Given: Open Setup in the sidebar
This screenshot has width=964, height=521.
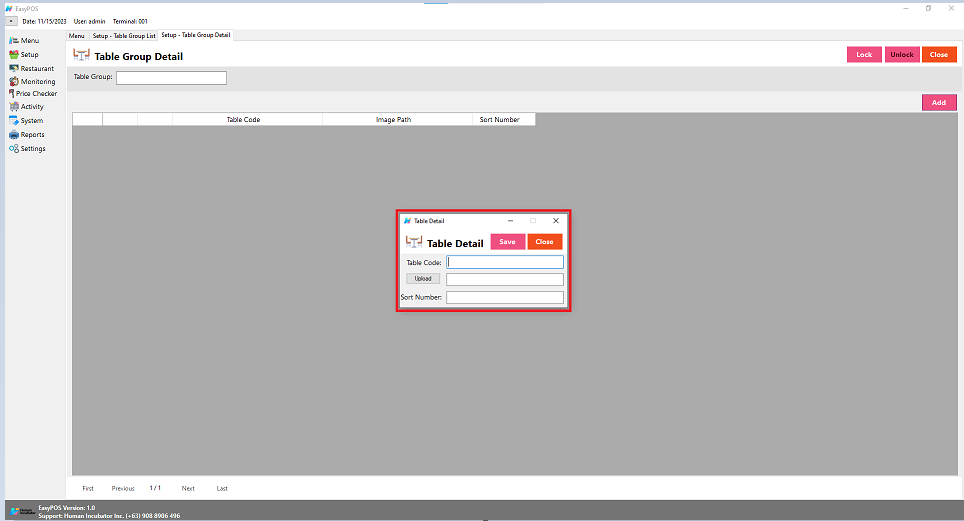Looking at the screenshot, I should (24, 55).
